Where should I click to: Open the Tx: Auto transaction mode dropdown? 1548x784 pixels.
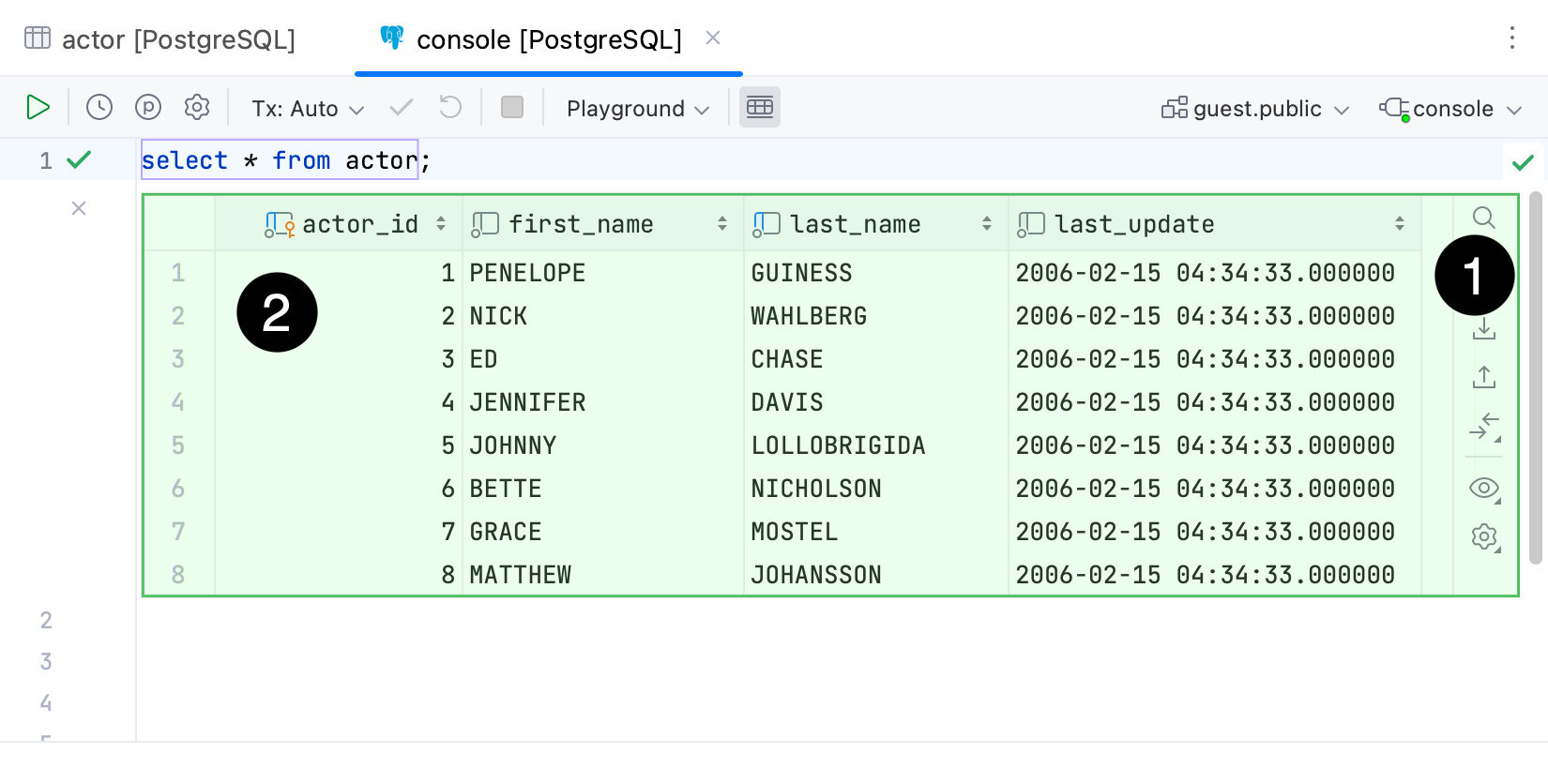tap(307, 109)
